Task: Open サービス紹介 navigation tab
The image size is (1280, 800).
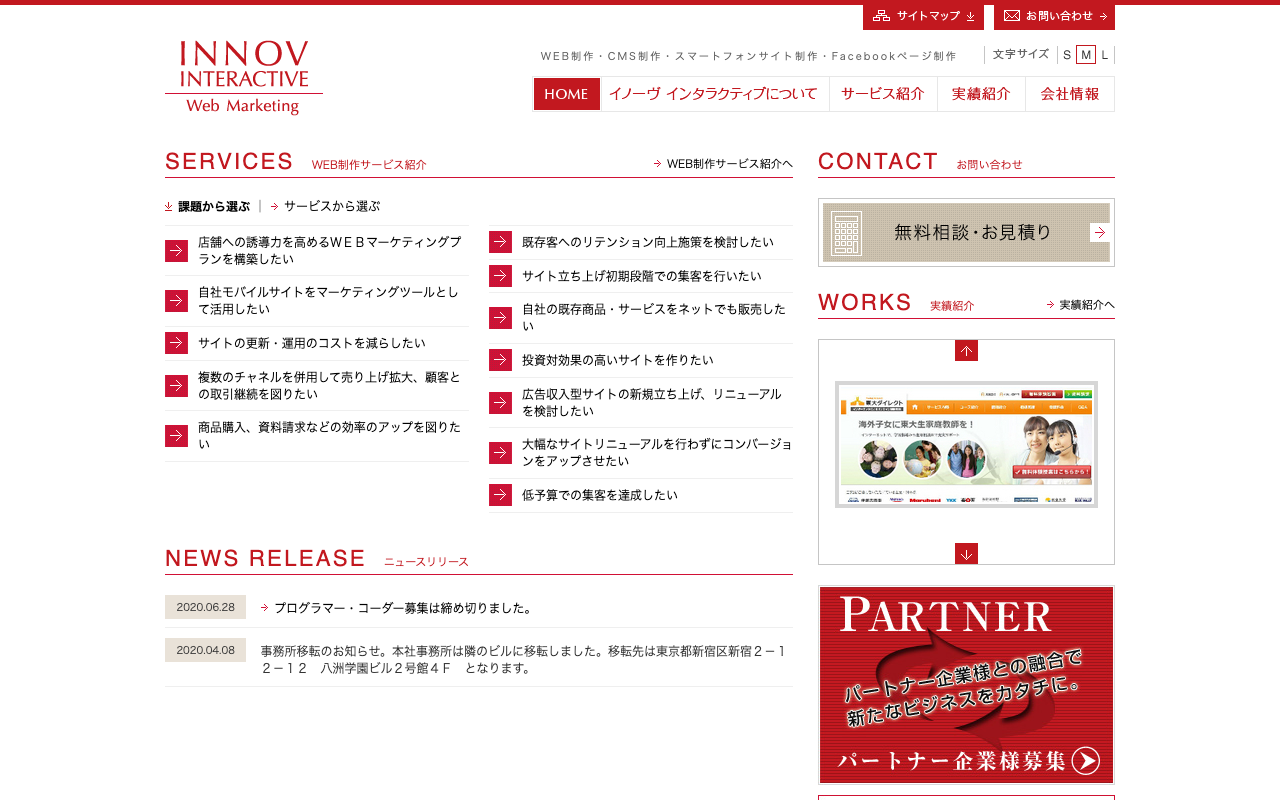Action: click(883, 94)
